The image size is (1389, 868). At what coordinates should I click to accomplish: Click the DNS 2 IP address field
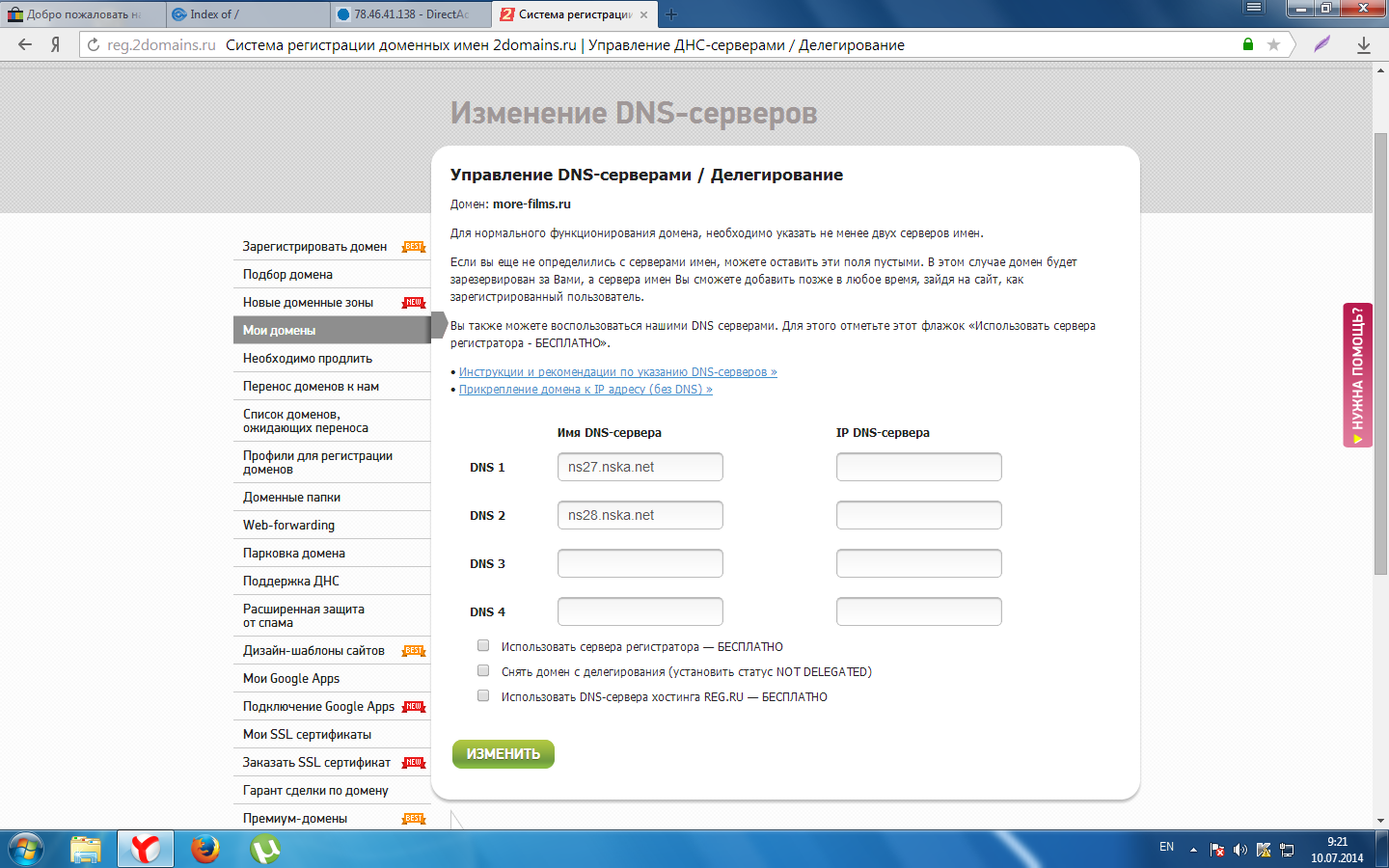click(x=919, y=515)
